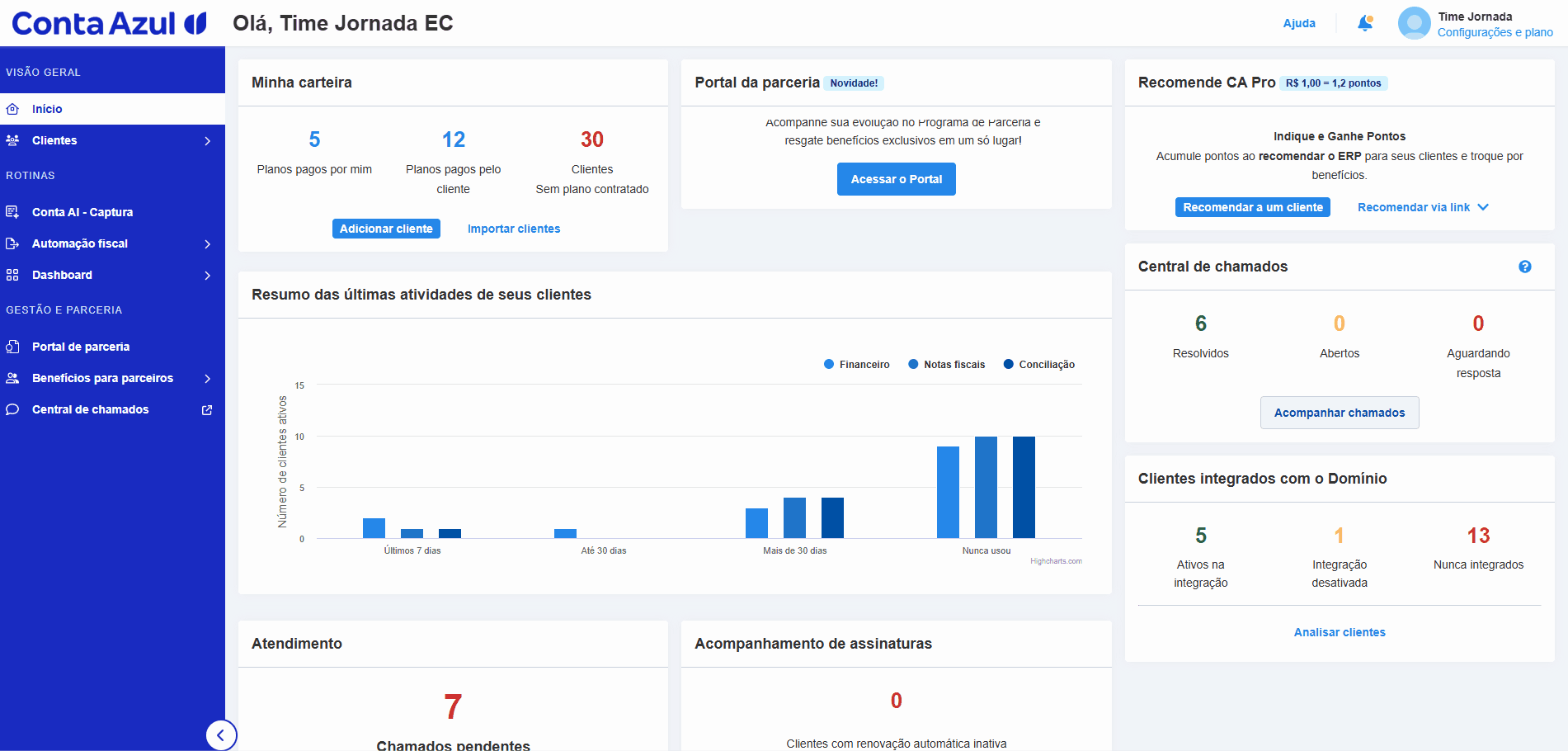This screenshot has width=1568, height=751.
Task: Click the Highcharts.com credit link
Action: click(x=1056, y=561)
